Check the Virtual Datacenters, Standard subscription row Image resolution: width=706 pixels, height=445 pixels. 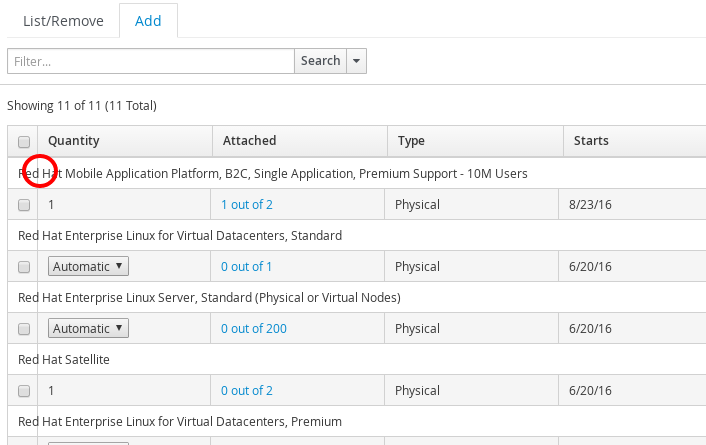[24, 267]
